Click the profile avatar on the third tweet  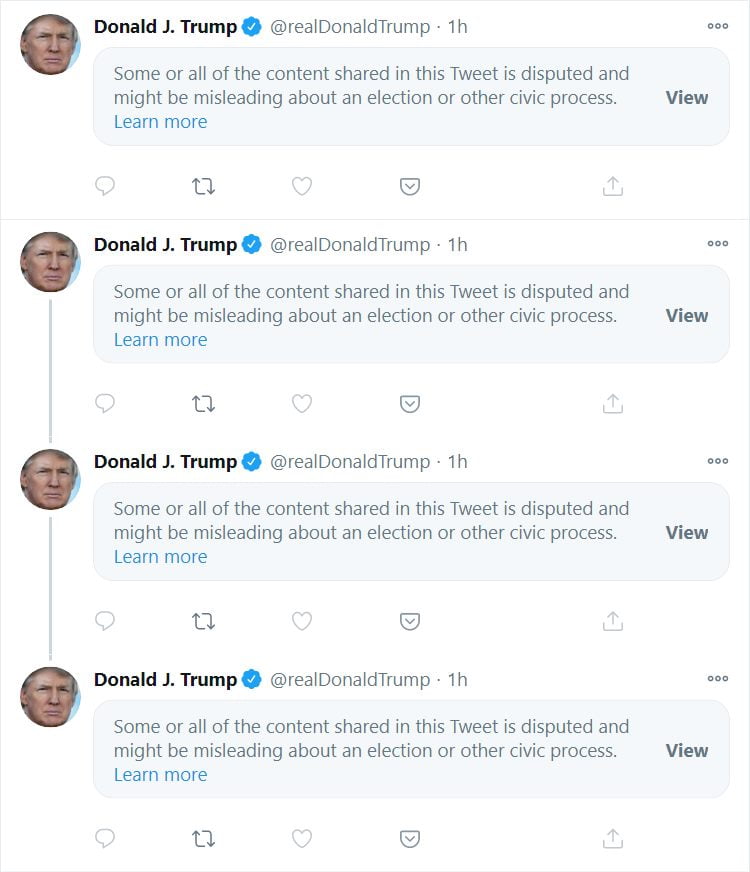tap(50, 479)
